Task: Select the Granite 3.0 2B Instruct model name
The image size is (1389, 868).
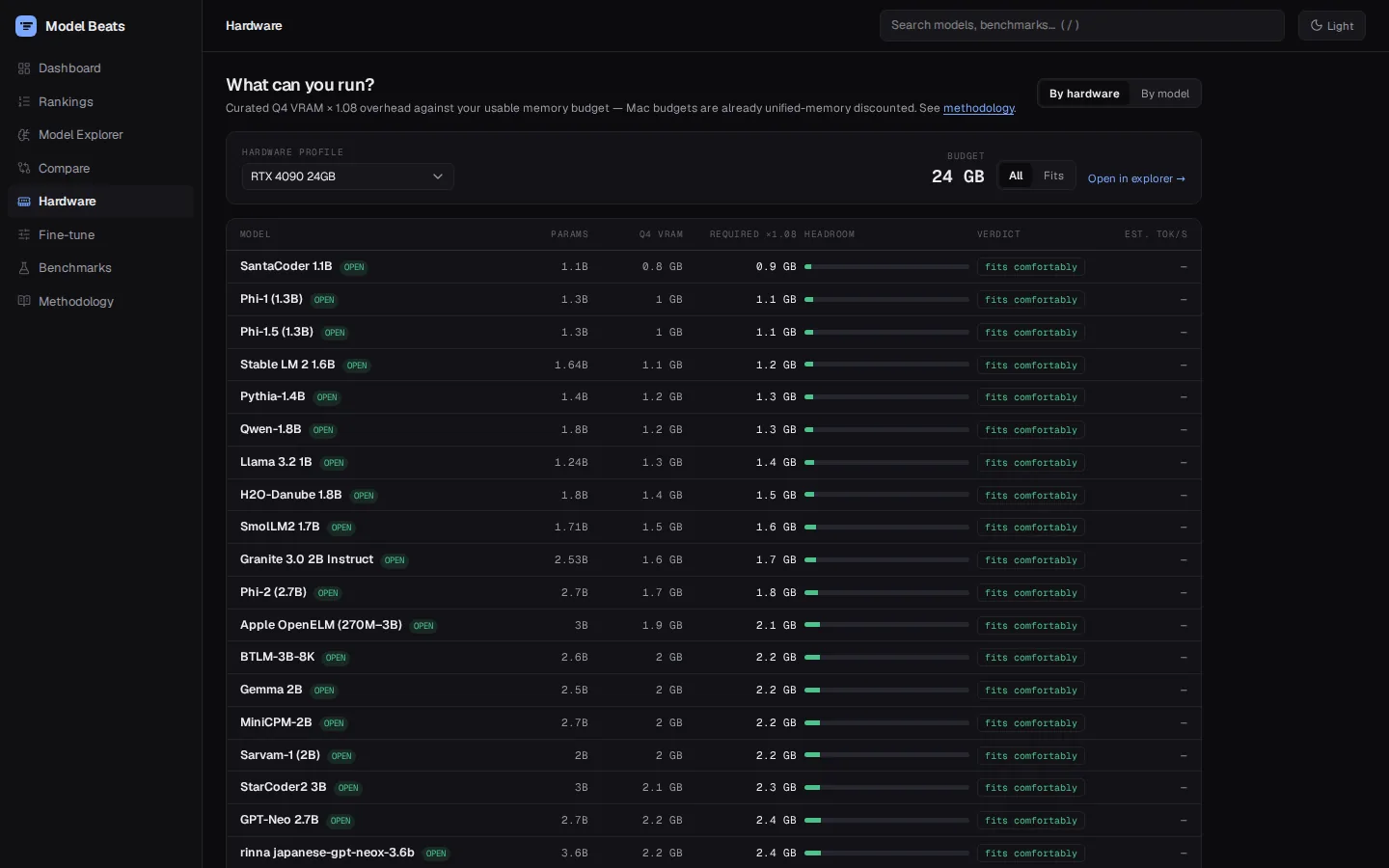Action: click(x=307, y=559)
